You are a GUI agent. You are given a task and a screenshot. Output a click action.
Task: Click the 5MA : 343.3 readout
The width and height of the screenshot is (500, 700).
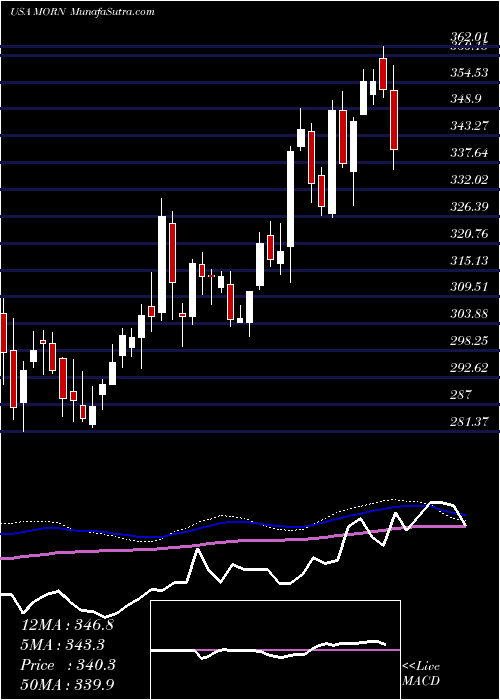62,645
